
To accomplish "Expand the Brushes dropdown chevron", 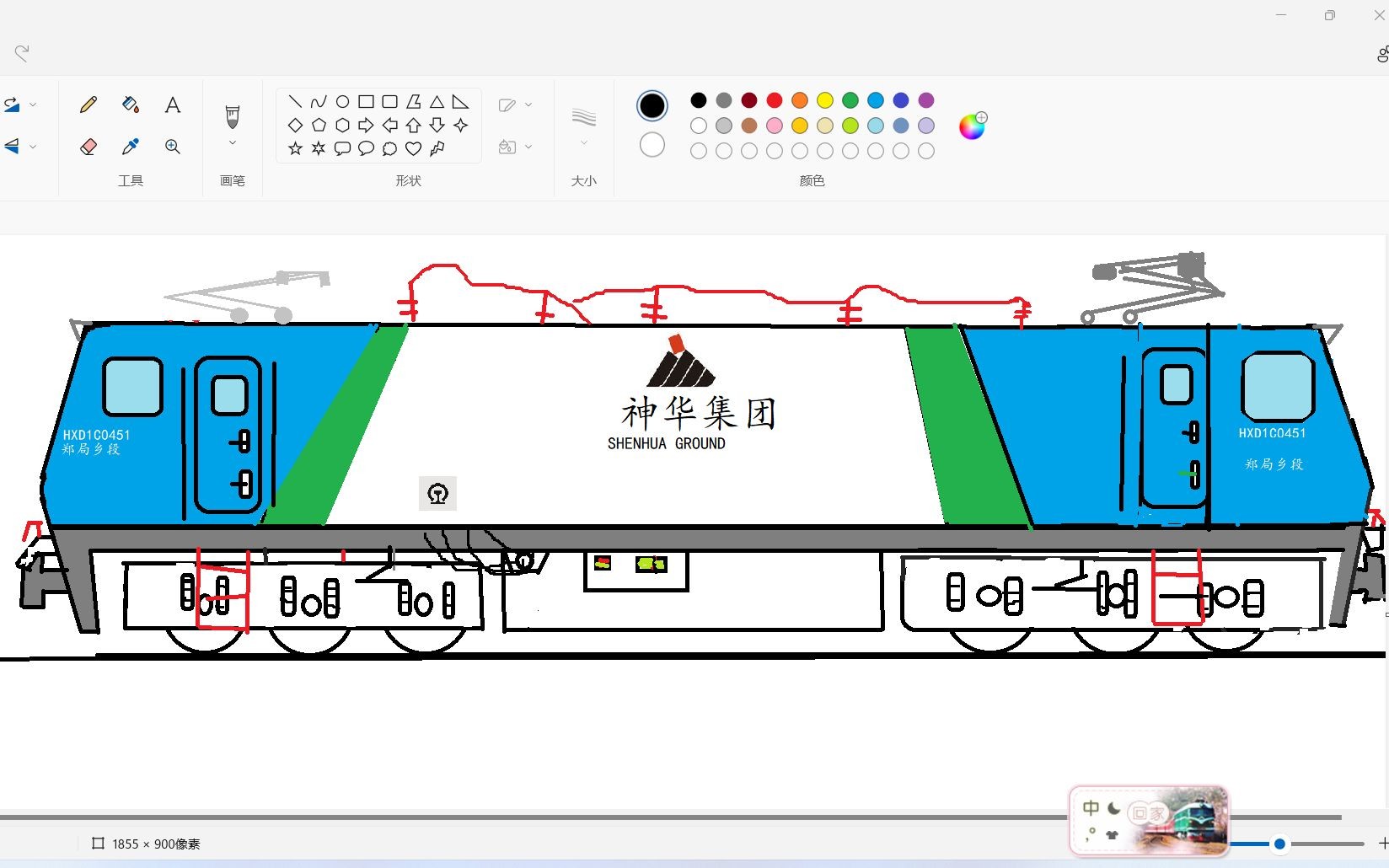I will [x=233, y=143].
